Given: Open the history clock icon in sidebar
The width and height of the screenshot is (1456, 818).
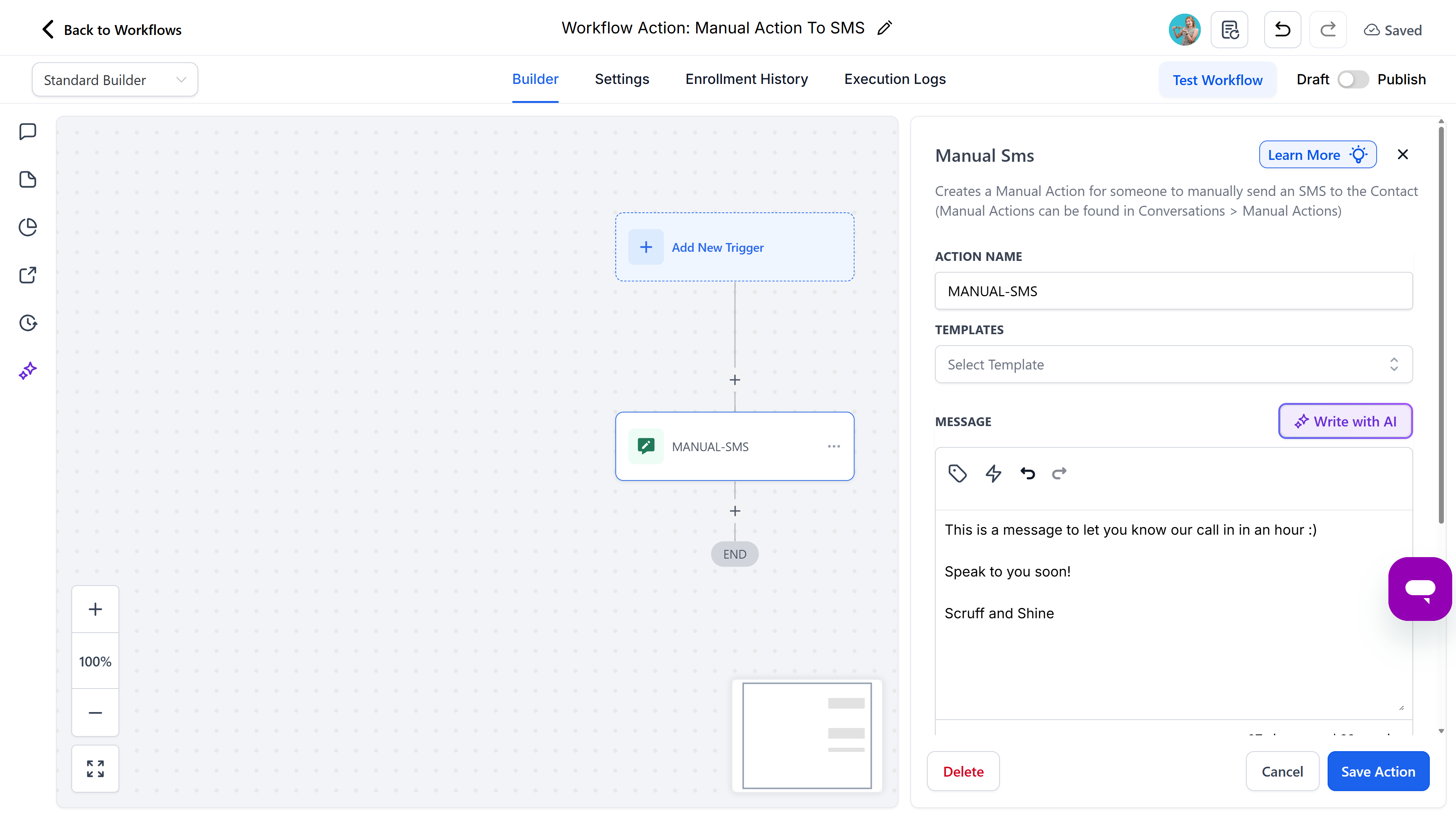Looking at the screenshot, I should [x=28, y=323].
